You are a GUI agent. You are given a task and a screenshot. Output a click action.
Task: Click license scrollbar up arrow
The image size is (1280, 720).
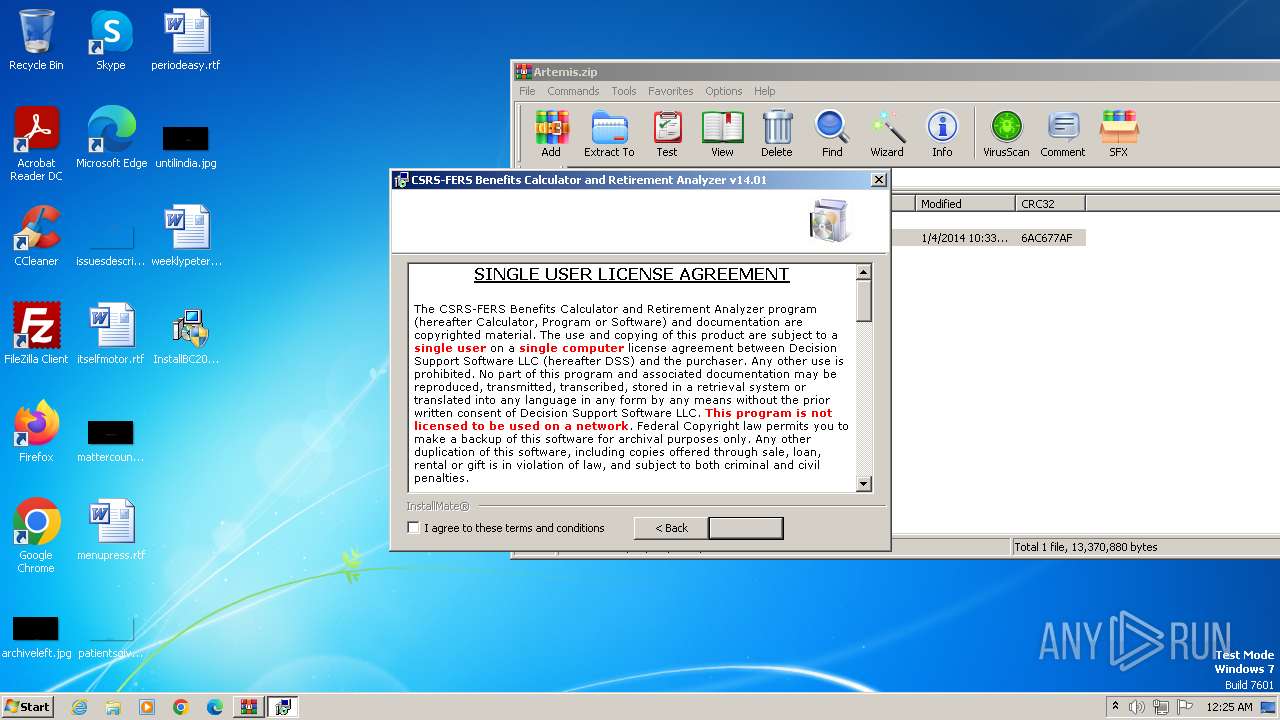(x=864, y=272)
